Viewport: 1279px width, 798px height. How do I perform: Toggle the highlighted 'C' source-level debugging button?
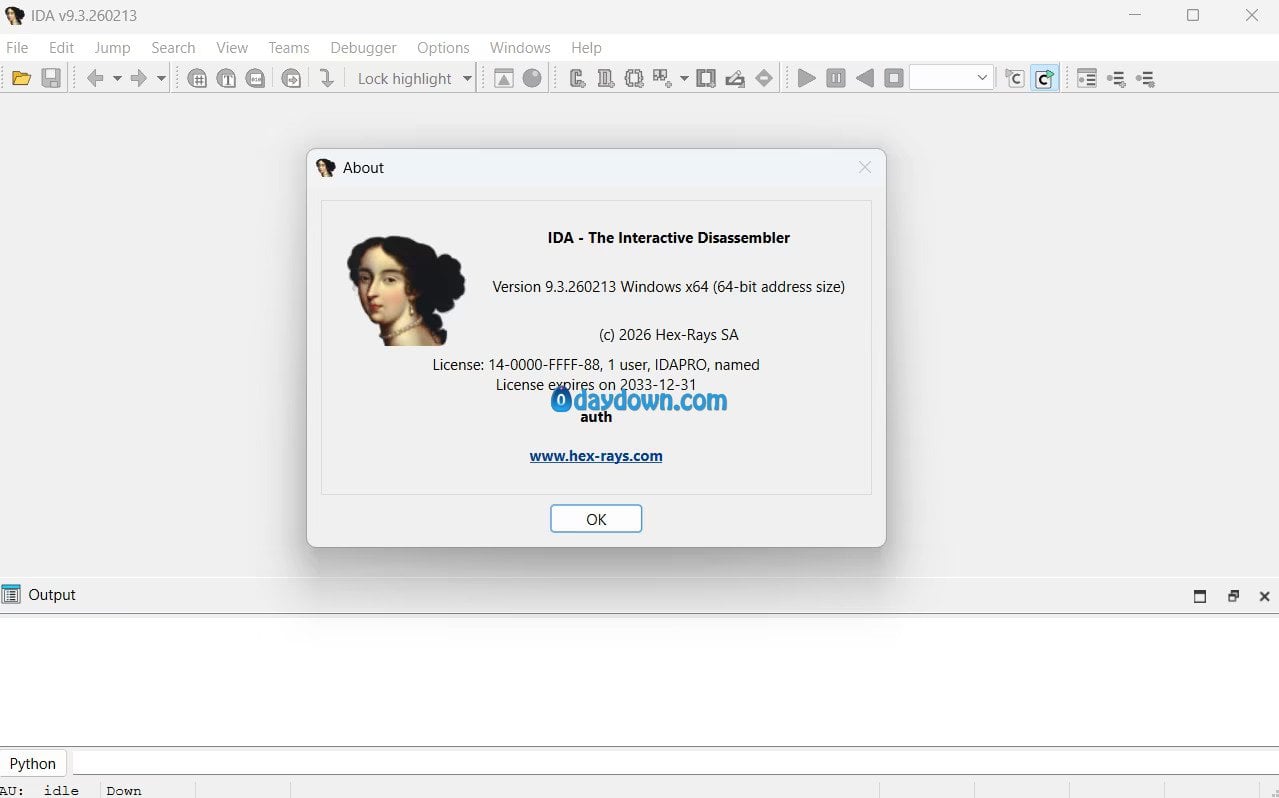pos(1044,78)
